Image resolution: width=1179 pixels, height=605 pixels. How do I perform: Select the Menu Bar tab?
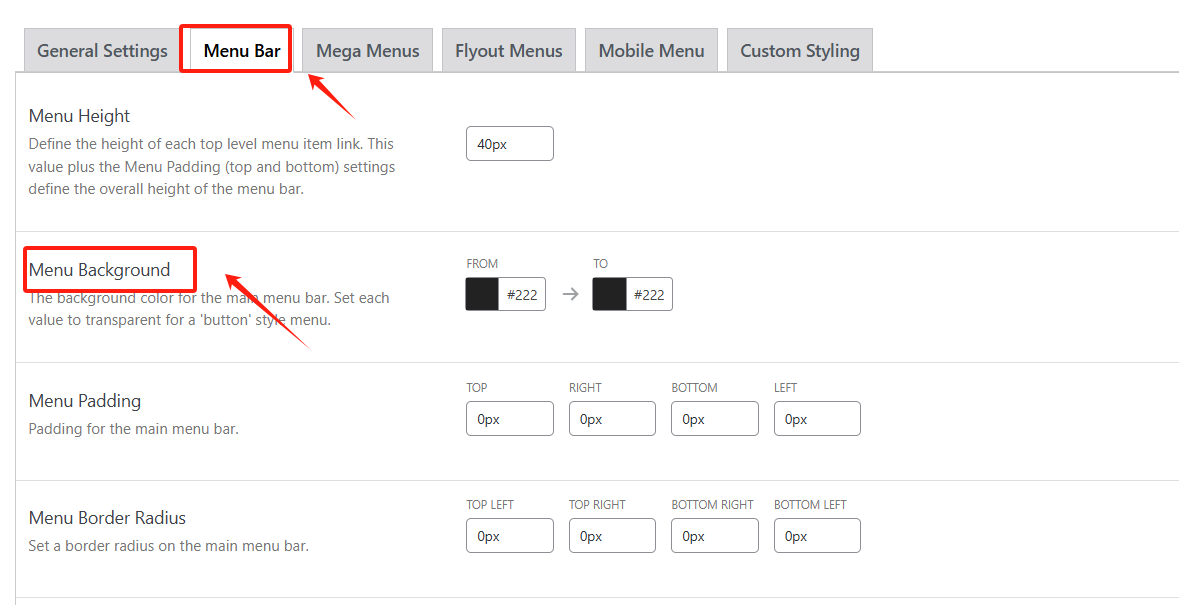point(235,48)
